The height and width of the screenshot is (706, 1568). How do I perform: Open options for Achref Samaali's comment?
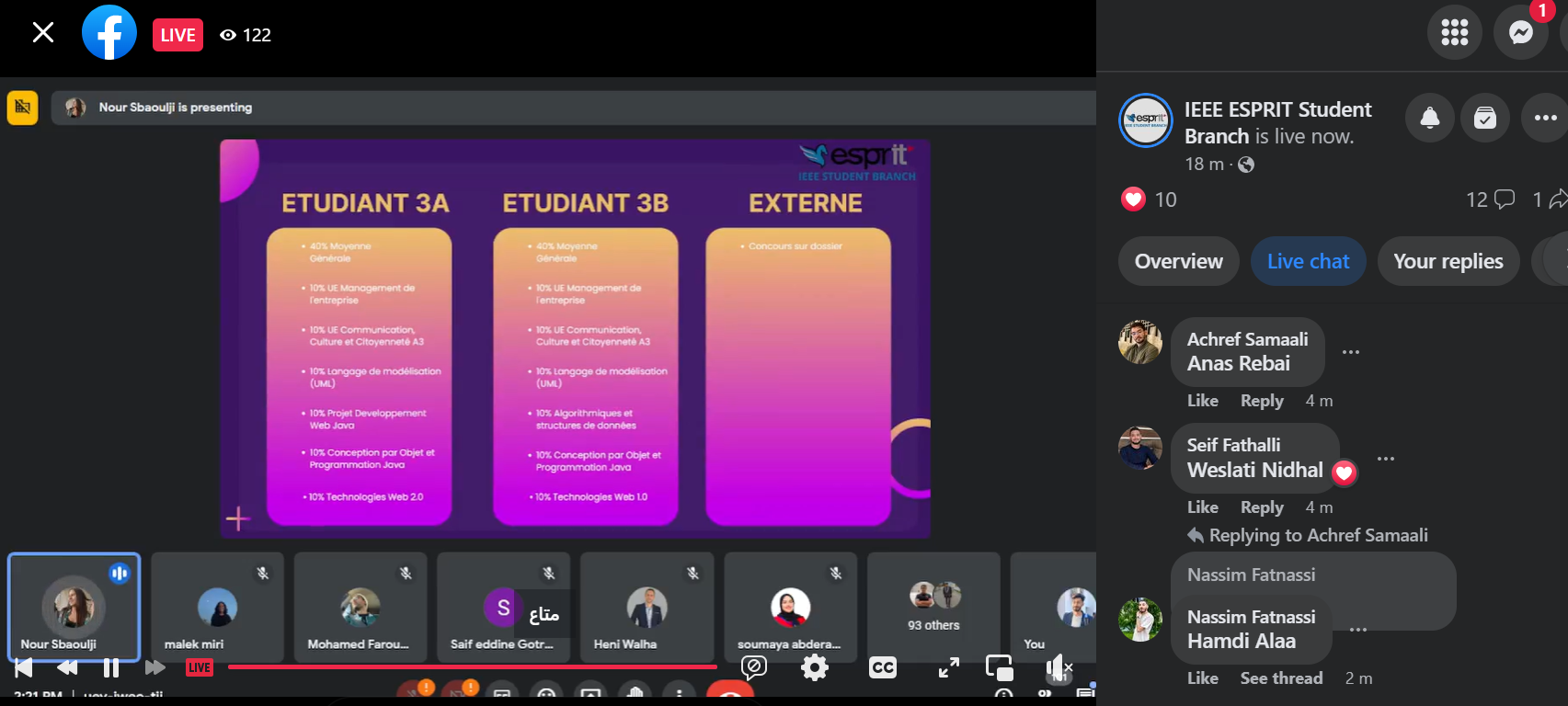tap(1351, 352)
